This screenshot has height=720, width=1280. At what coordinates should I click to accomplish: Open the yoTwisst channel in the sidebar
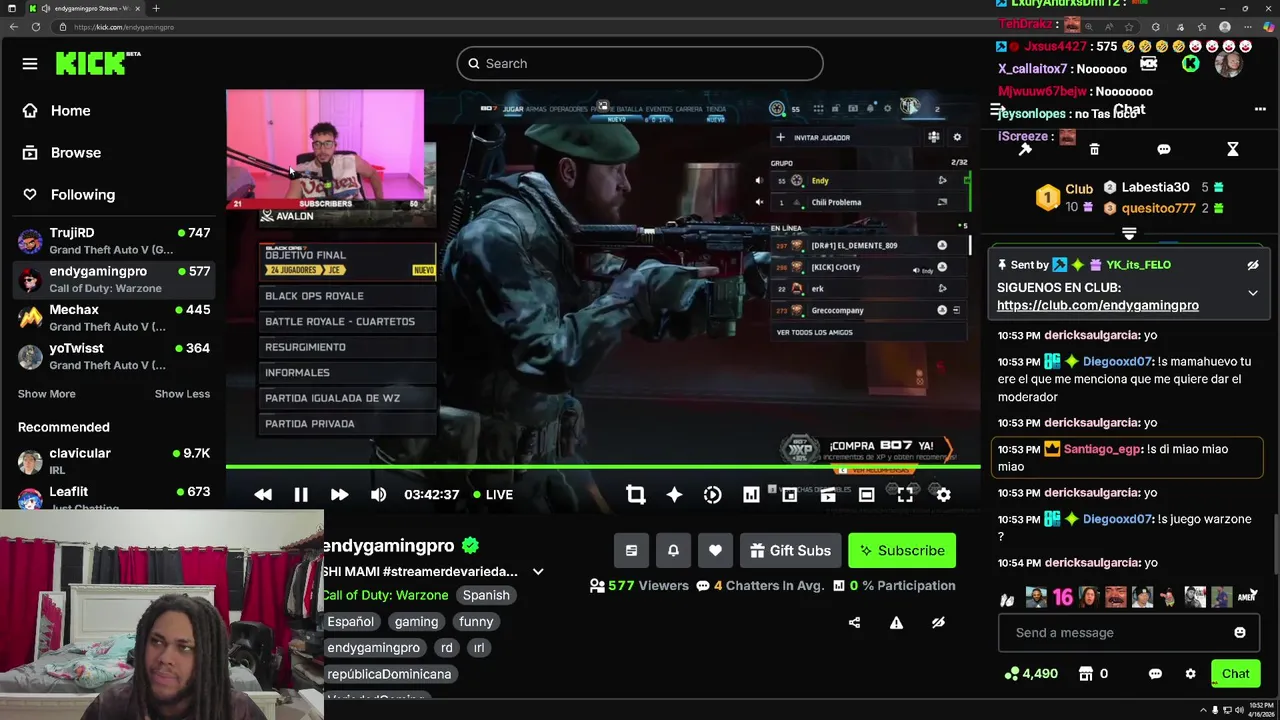coord(114,356)
